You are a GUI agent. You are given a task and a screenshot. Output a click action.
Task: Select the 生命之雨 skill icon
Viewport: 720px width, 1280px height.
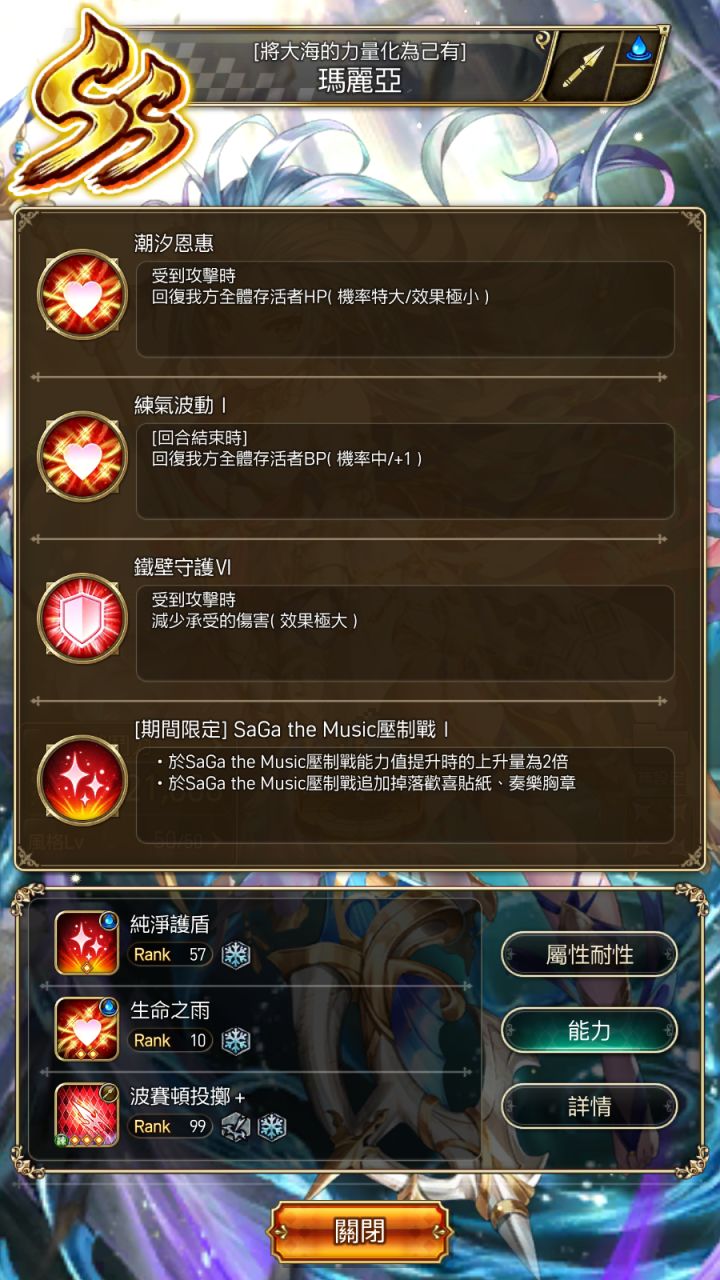pos(87,1029)
